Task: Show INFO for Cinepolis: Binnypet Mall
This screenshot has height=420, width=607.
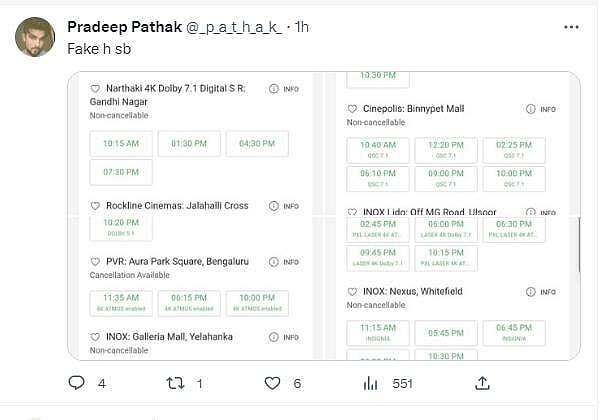Action: [541, 109]
